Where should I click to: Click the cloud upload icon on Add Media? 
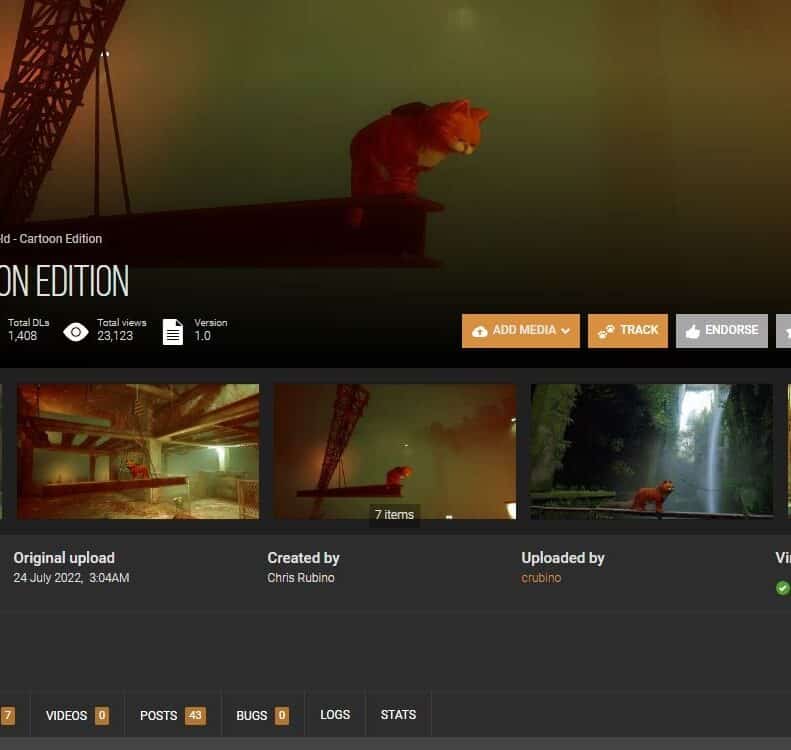point(479,331)
